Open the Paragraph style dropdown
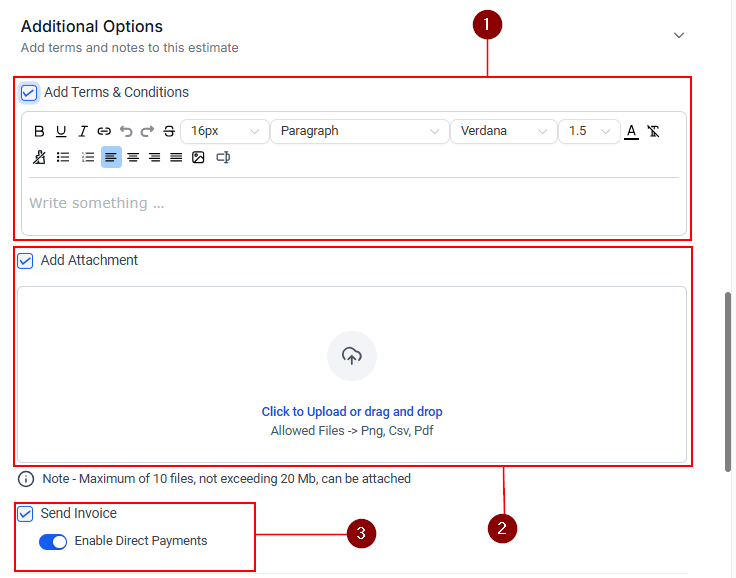This screenshot has height=578, width=736. click(x=360, y=131)
